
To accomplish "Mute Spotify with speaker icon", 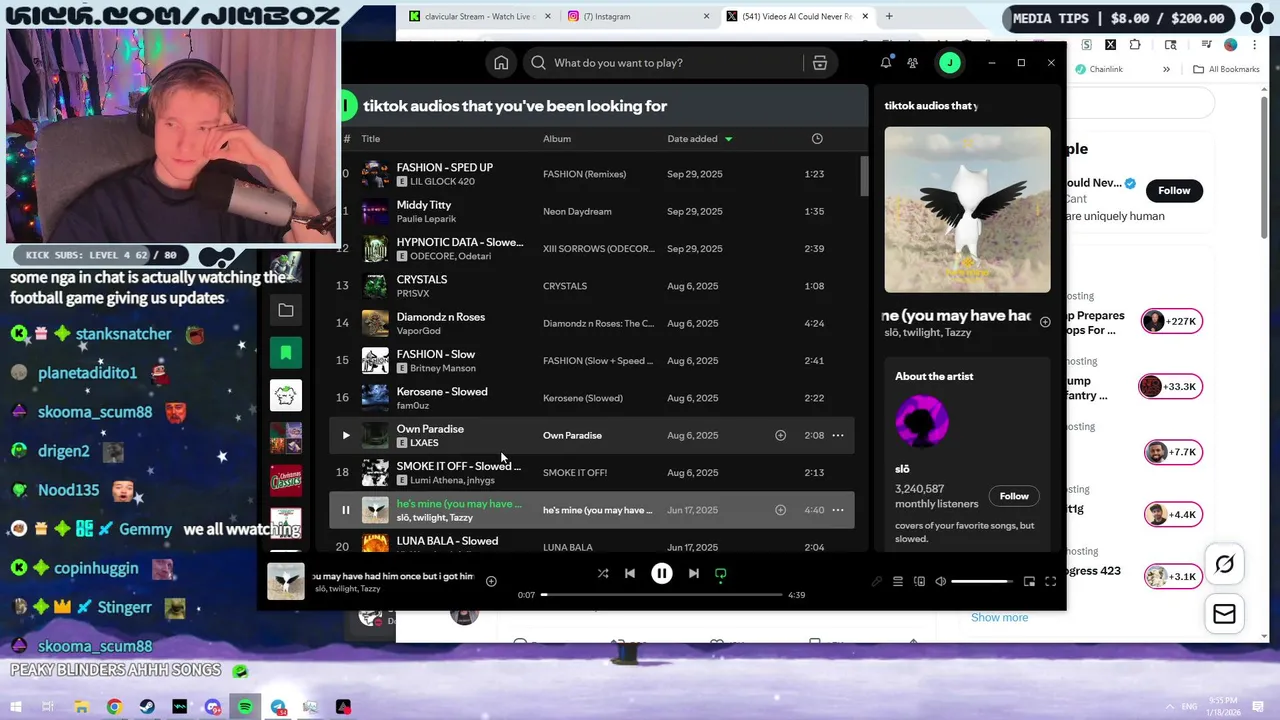I will [940, 582].
